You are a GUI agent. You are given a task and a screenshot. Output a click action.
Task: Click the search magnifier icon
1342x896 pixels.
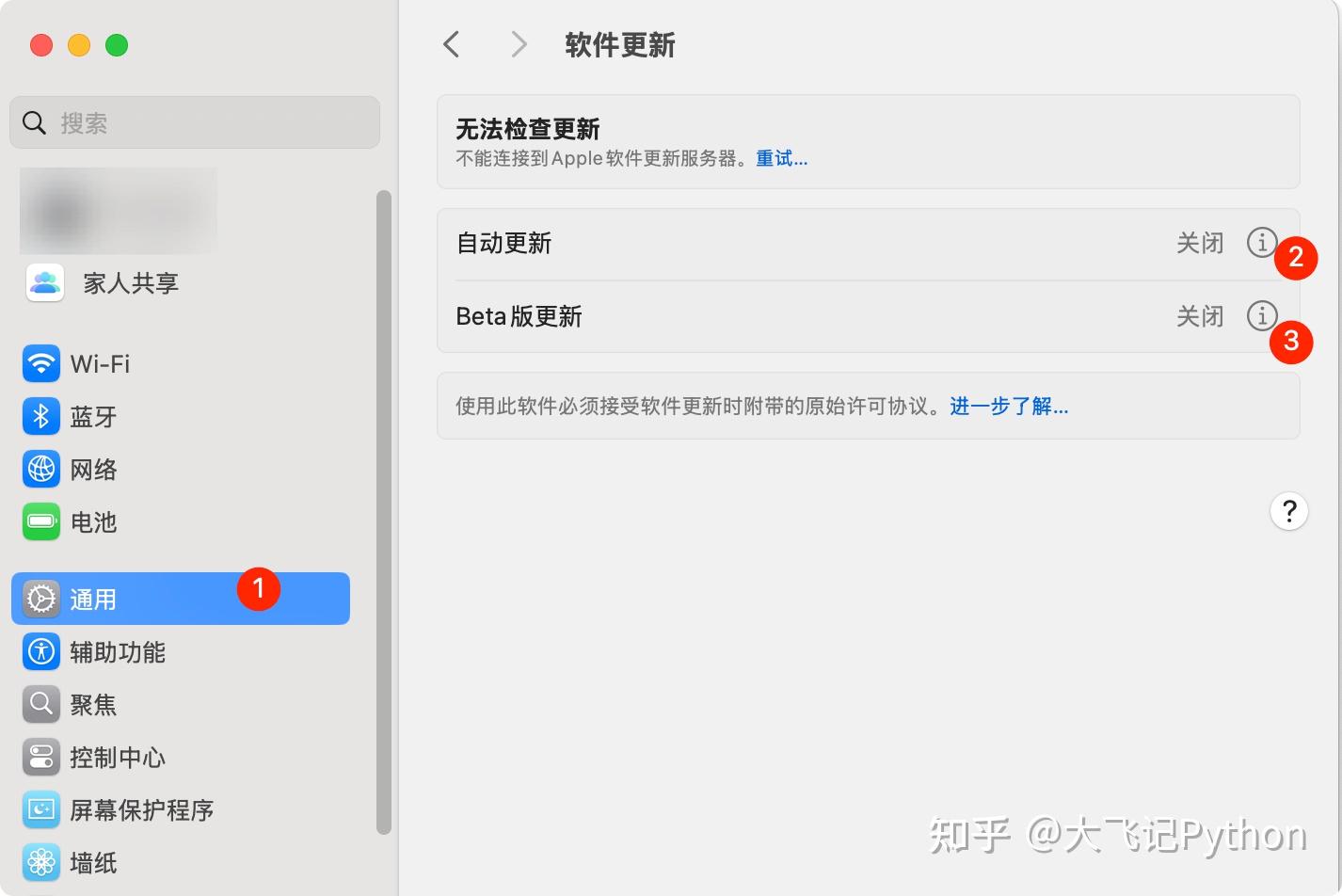point(34,122)
